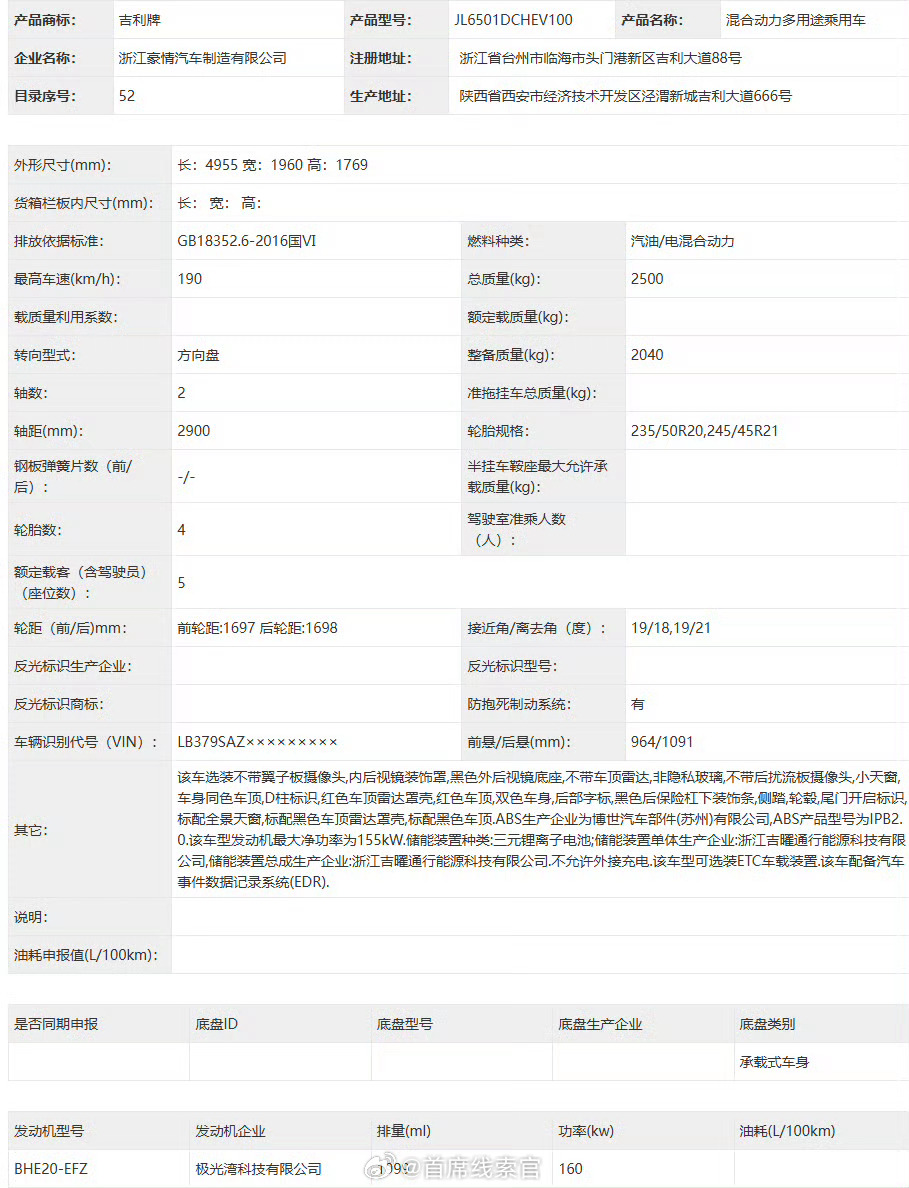
Task: Select the catalog serial number 52
Action: click(x=127, y=96)
